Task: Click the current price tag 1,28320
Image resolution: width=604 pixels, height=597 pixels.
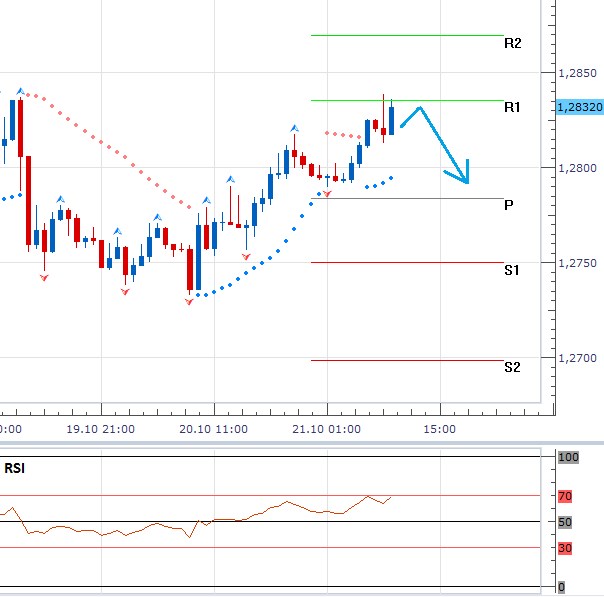Action: [578, 106]
